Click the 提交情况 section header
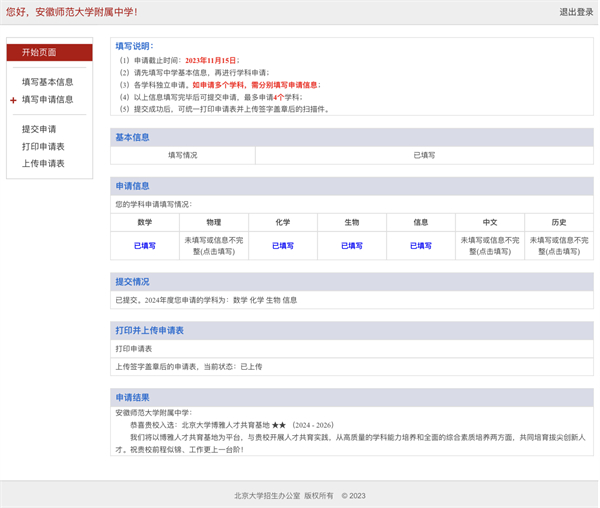 pos(352,282)
